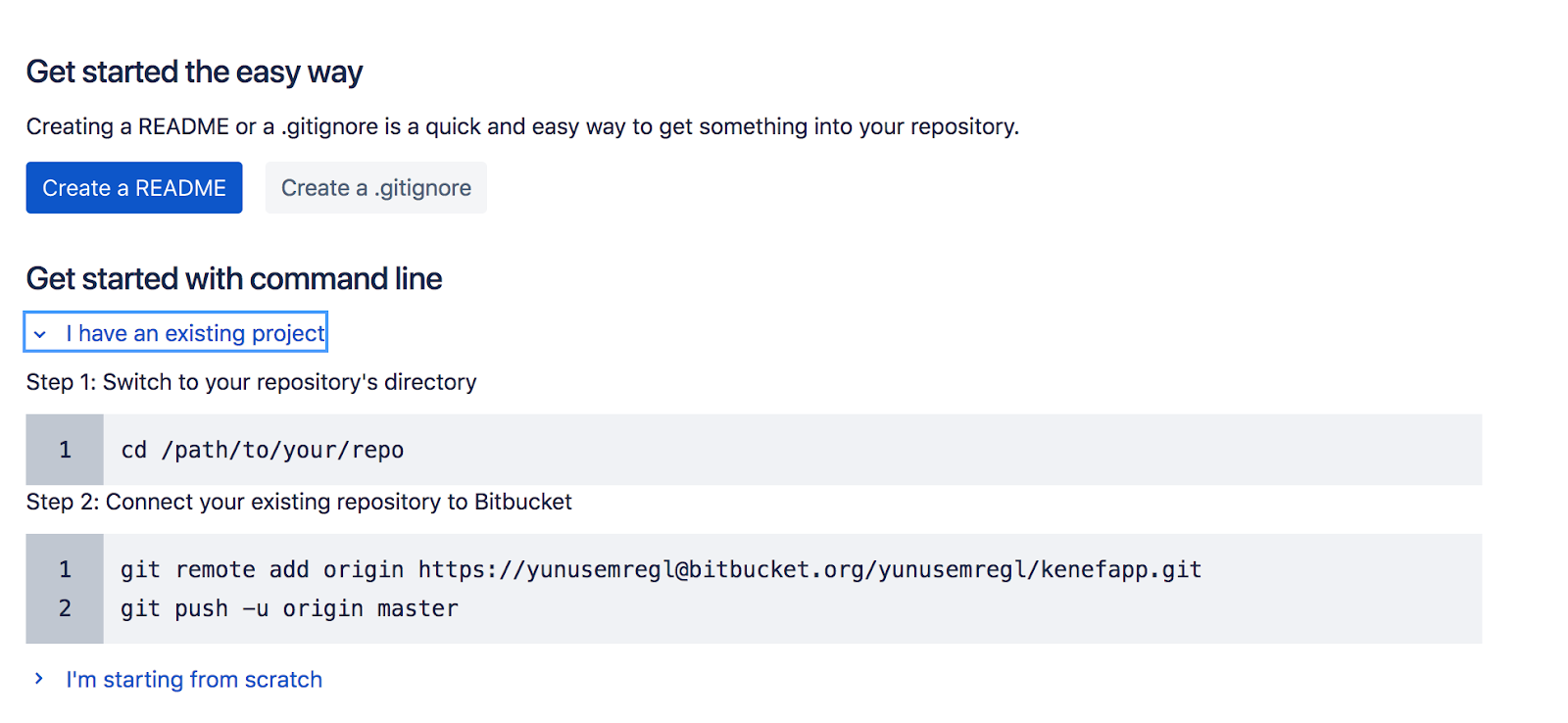Image resolution: width=1568 pixels, height=723 pixels.
Task: Click the Create a README button
Action: pyautogui.click(x=134, y=188)
